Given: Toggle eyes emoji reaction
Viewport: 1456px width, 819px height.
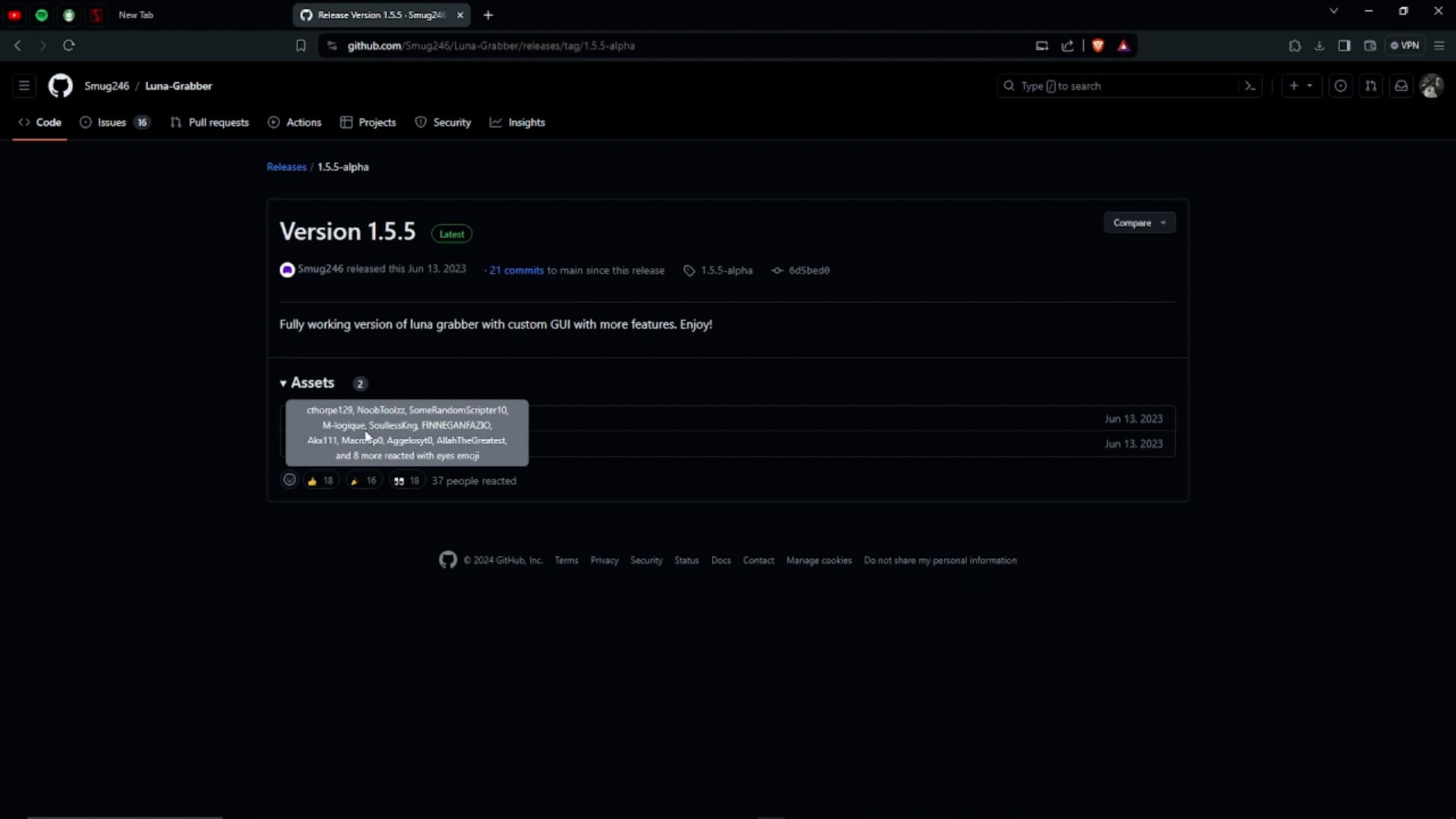Looking at the screenshot, I should point(406,481).
